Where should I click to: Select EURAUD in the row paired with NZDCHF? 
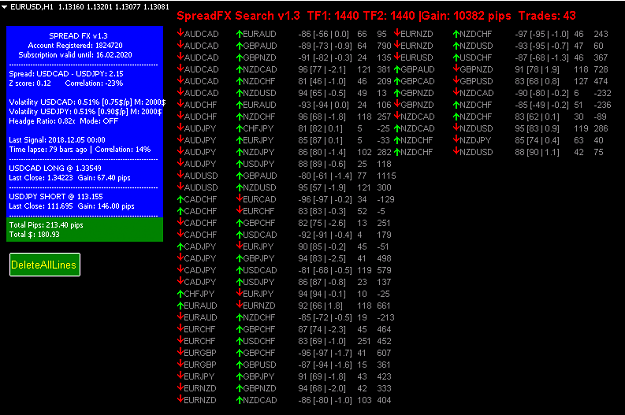point(200,318)
